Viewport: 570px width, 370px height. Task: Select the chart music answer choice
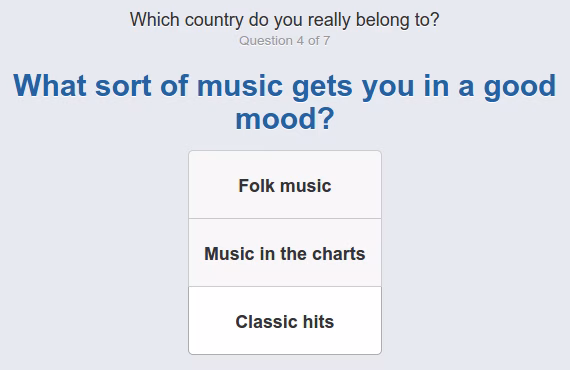285,253
